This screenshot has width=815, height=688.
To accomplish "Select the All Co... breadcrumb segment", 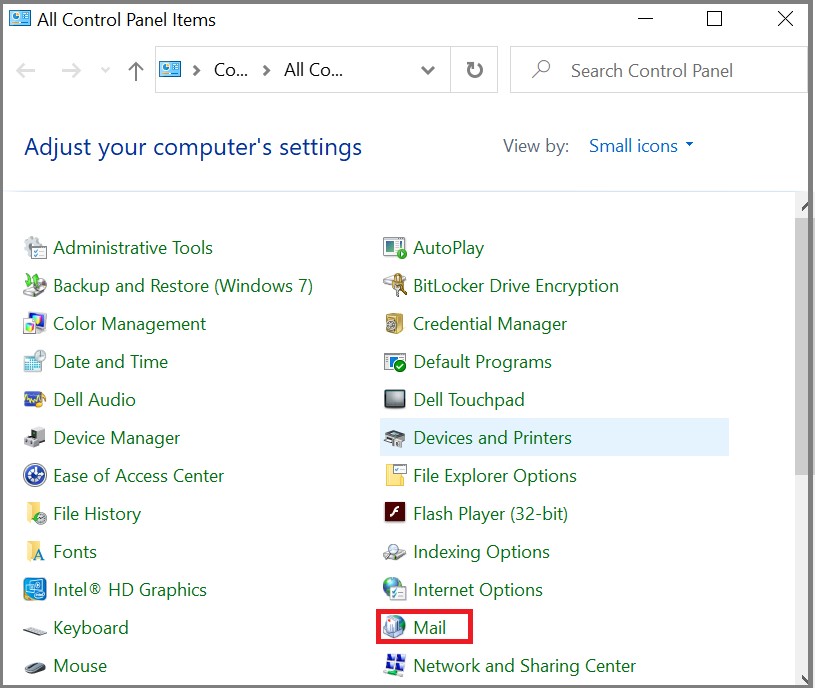I will 313,70.
